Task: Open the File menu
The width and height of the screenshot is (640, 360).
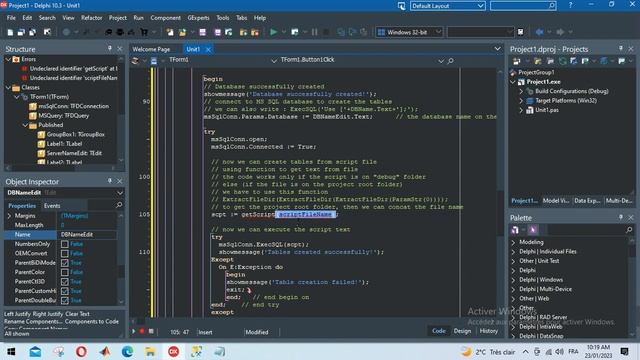Action: [11, 18]
